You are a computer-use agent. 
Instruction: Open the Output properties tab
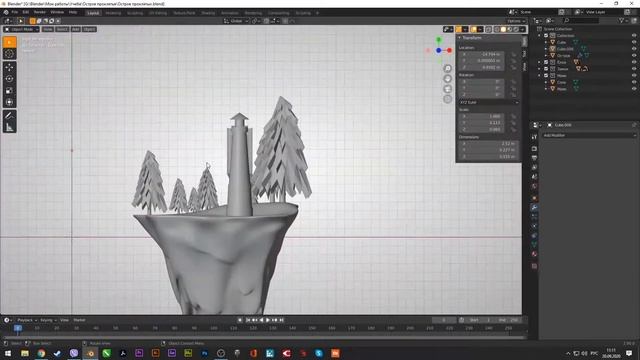click(534, 158)
